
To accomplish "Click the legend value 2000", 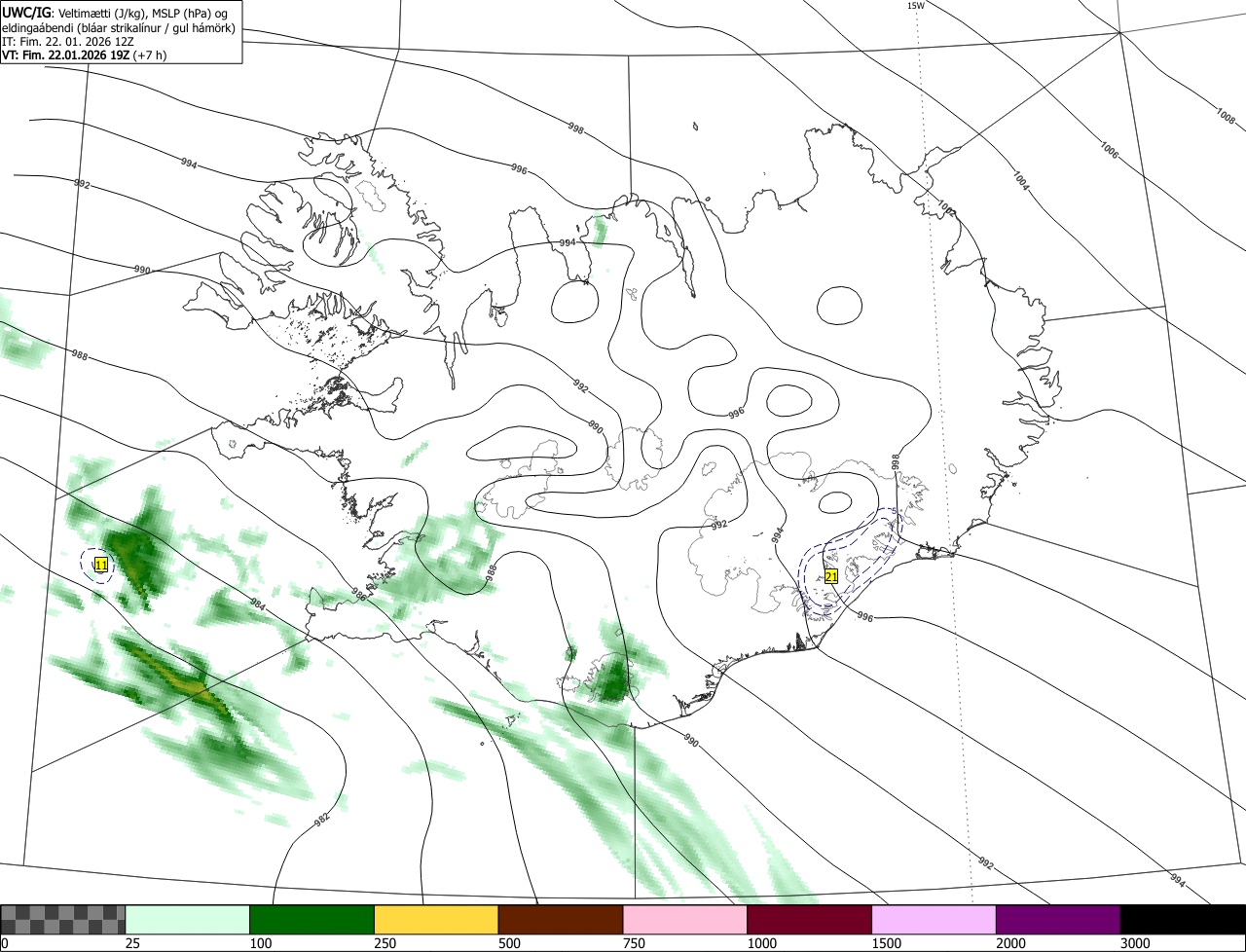I will tap(1011, 943).
